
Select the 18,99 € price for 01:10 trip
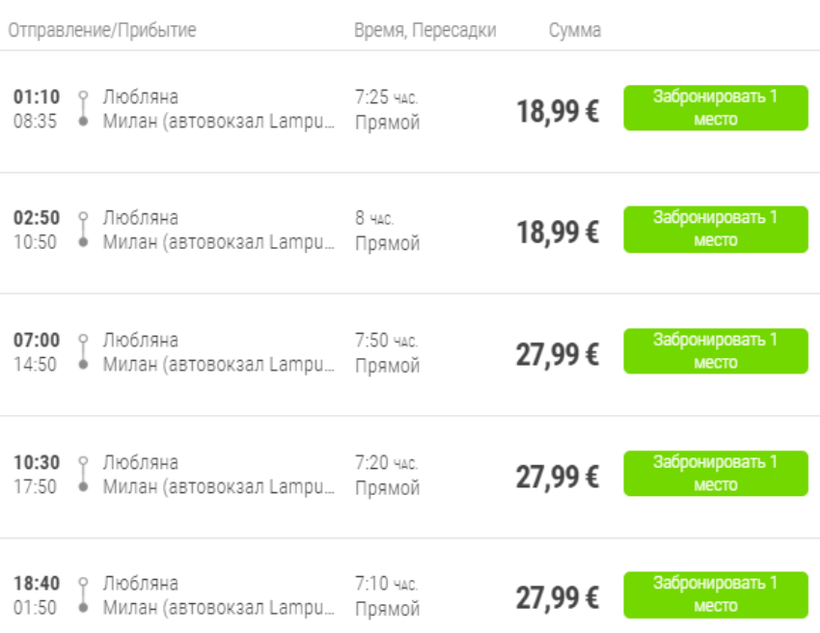[x=557, y=111]
